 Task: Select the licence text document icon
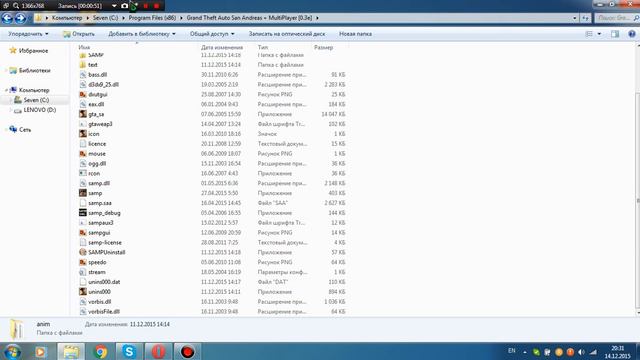coord(83,144)
